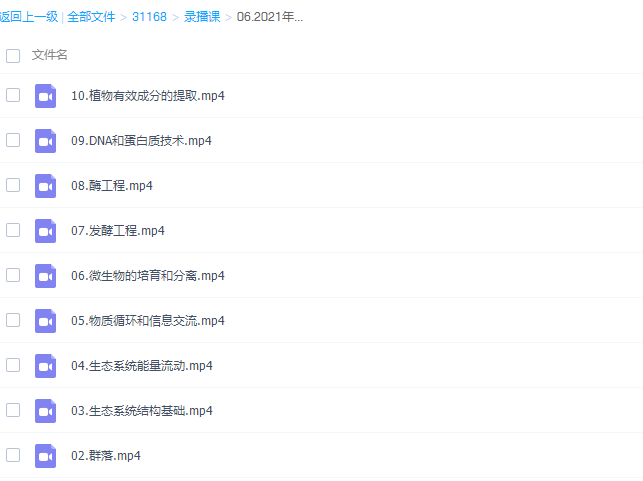Open the file 04.生态系统能量流动.mp4
This screenshot has width=643, height=481.
coord(141,366)
